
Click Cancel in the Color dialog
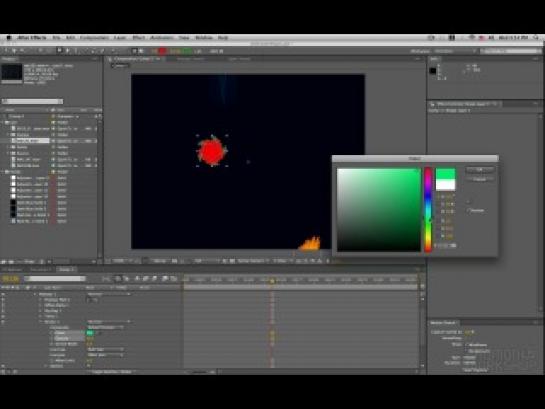tap(480, 179)
